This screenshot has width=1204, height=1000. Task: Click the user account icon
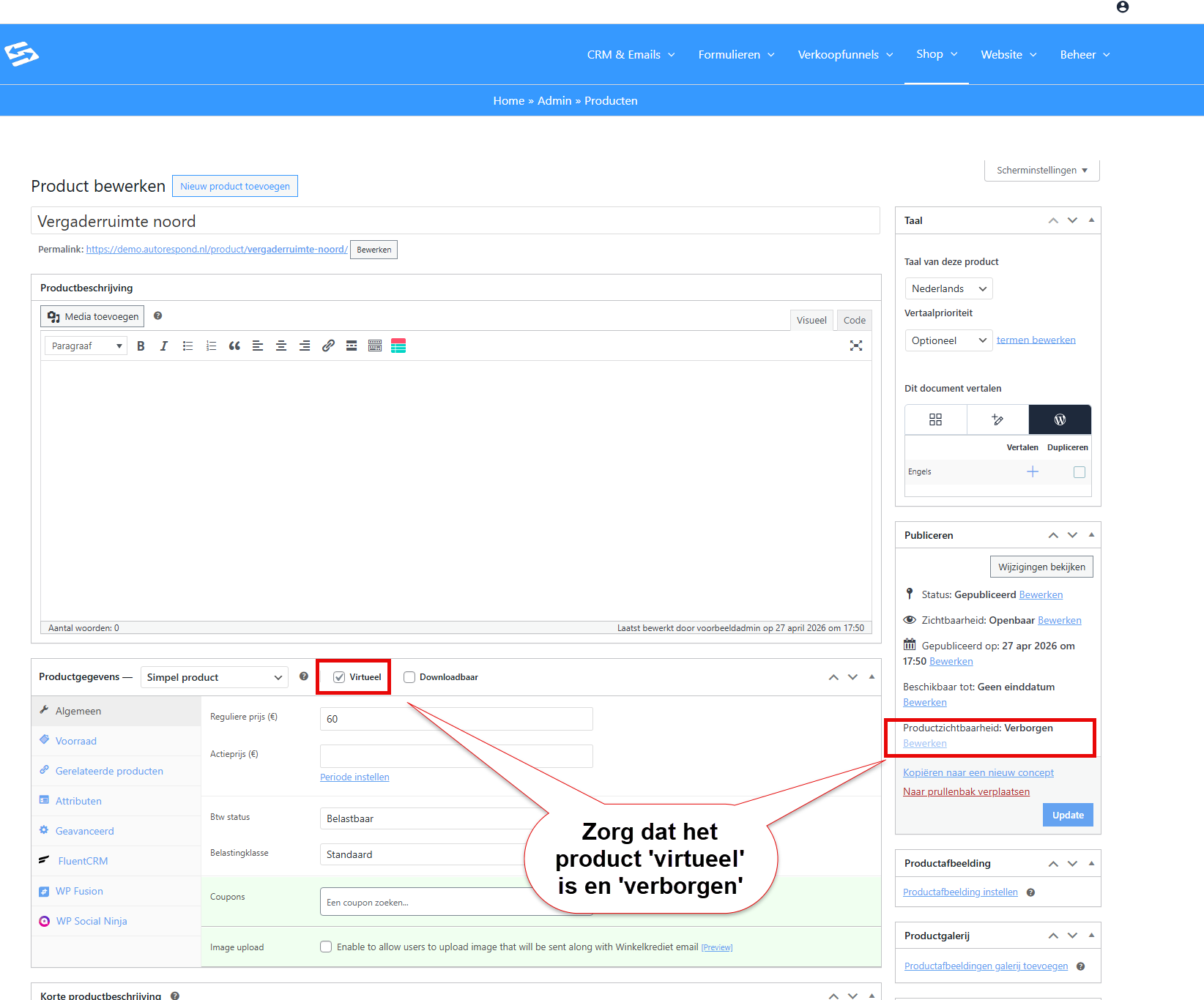1123,7
